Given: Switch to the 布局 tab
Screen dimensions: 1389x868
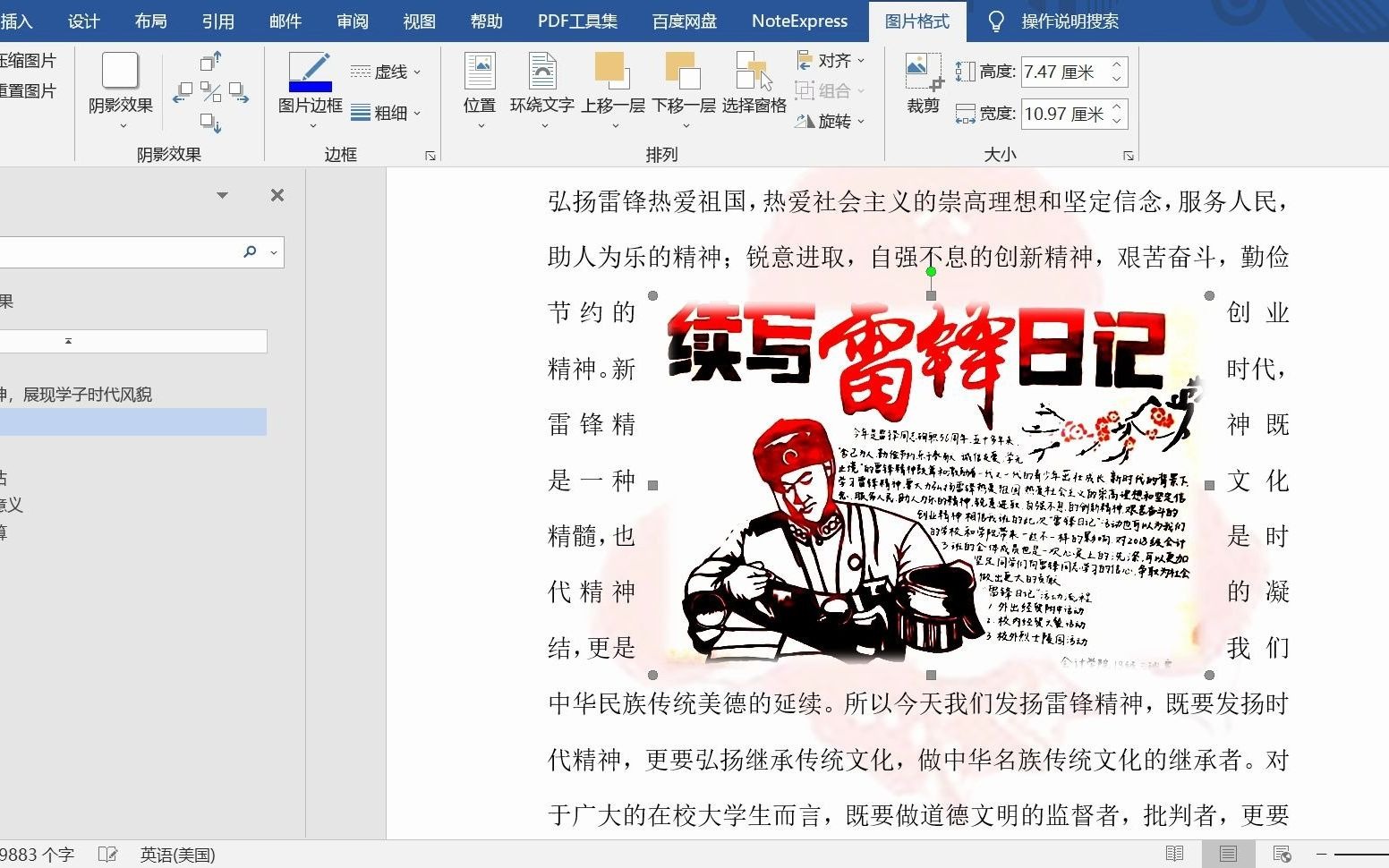Looking at the screenshot, I should click(150, 21).
